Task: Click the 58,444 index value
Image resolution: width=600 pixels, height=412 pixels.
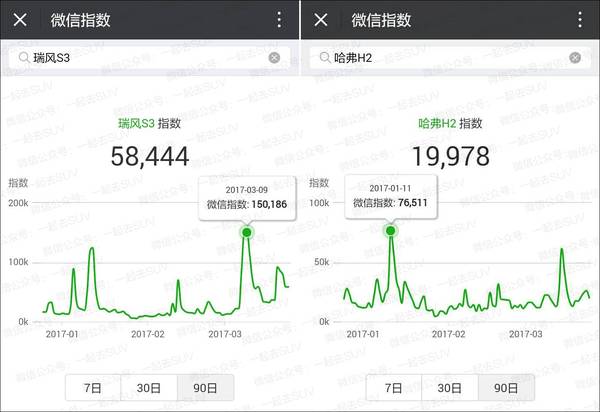Action: point(150,156)
